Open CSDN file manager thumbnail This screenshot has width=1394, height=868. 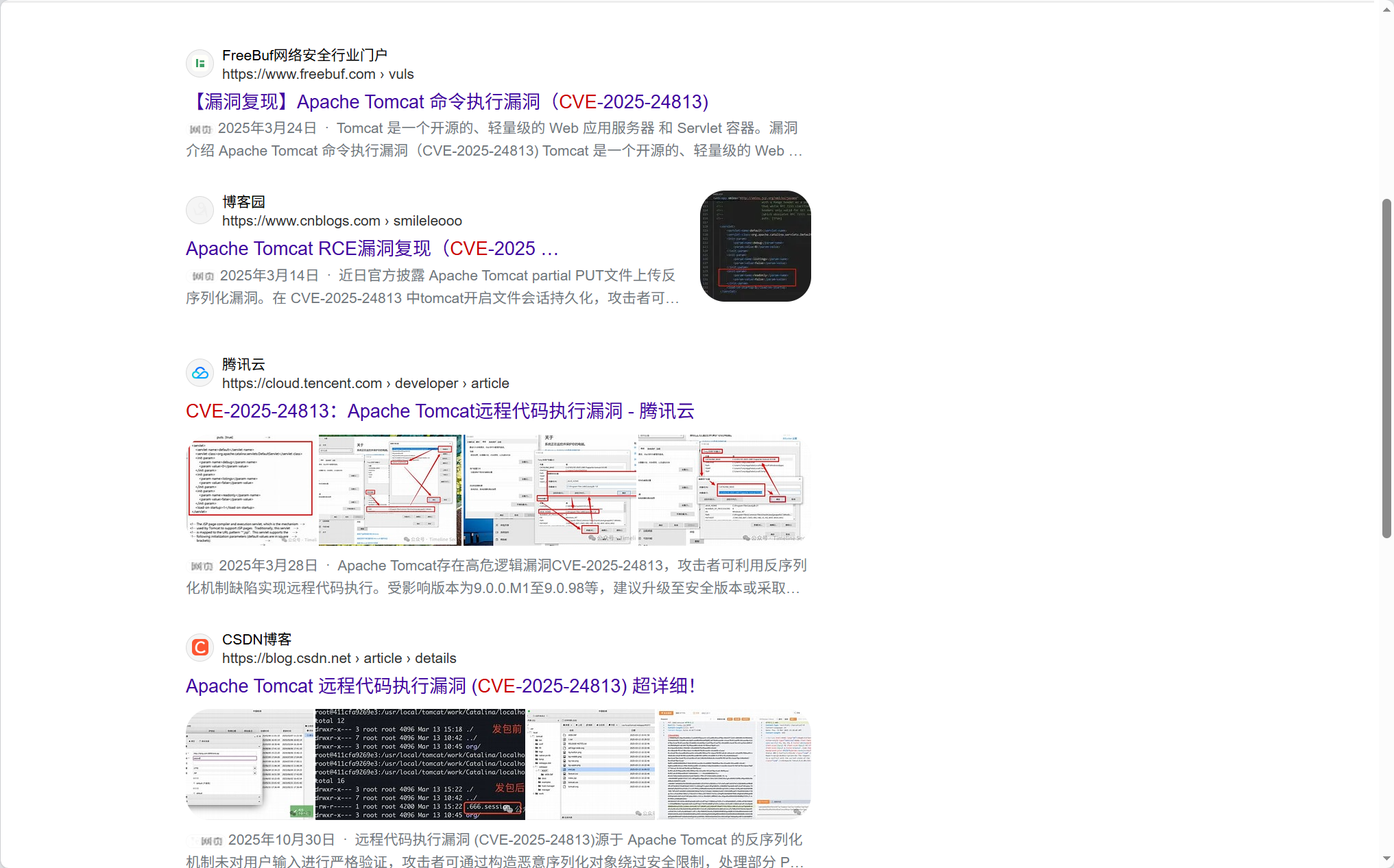(592, 764)
